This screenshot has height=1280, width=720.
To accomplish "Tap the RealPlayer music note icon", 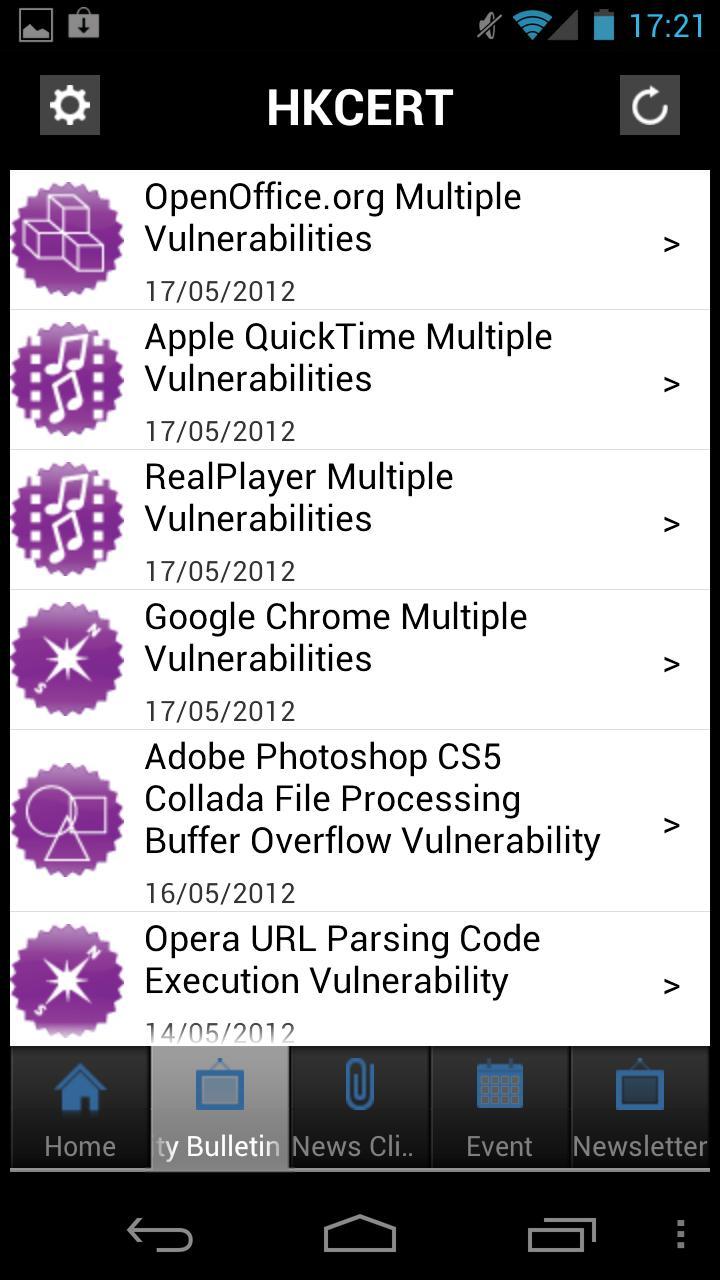I will click(67, 519).
